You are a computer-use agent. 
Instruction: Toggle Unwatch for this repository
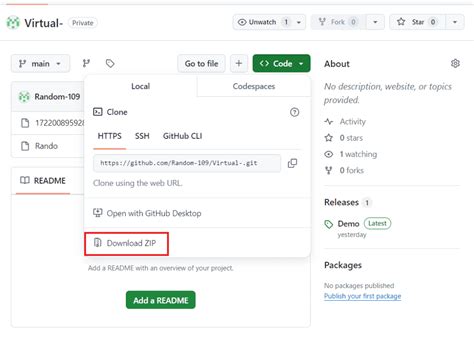point(262,22)
